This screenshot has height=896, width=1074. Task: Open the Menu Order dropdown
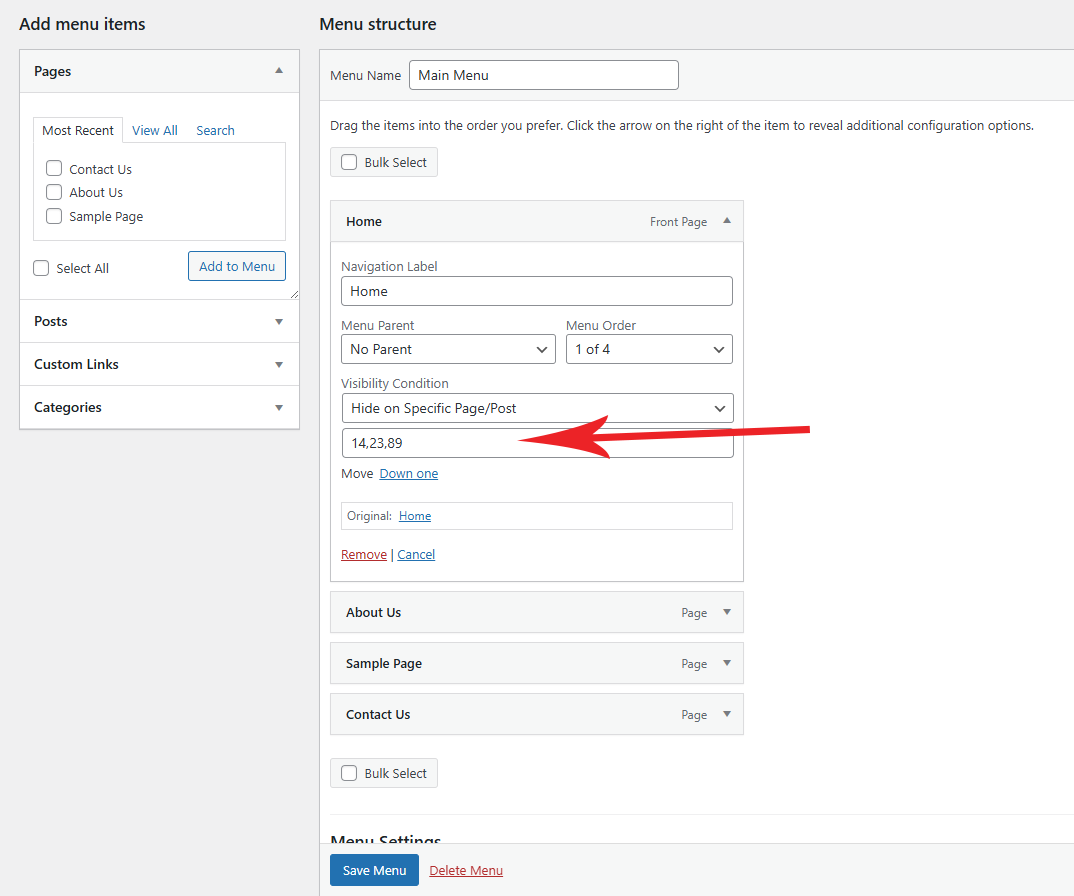tap(649, 349)
